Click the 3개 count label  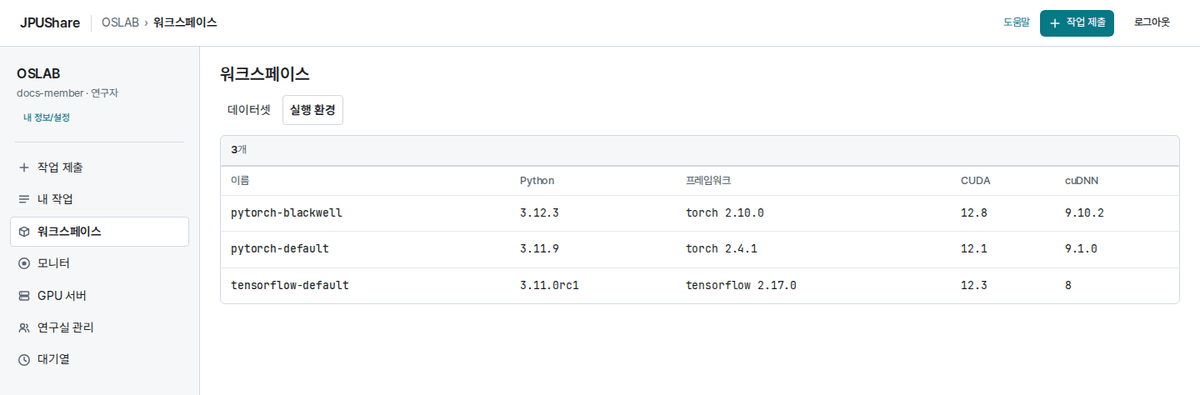[239, 149]
